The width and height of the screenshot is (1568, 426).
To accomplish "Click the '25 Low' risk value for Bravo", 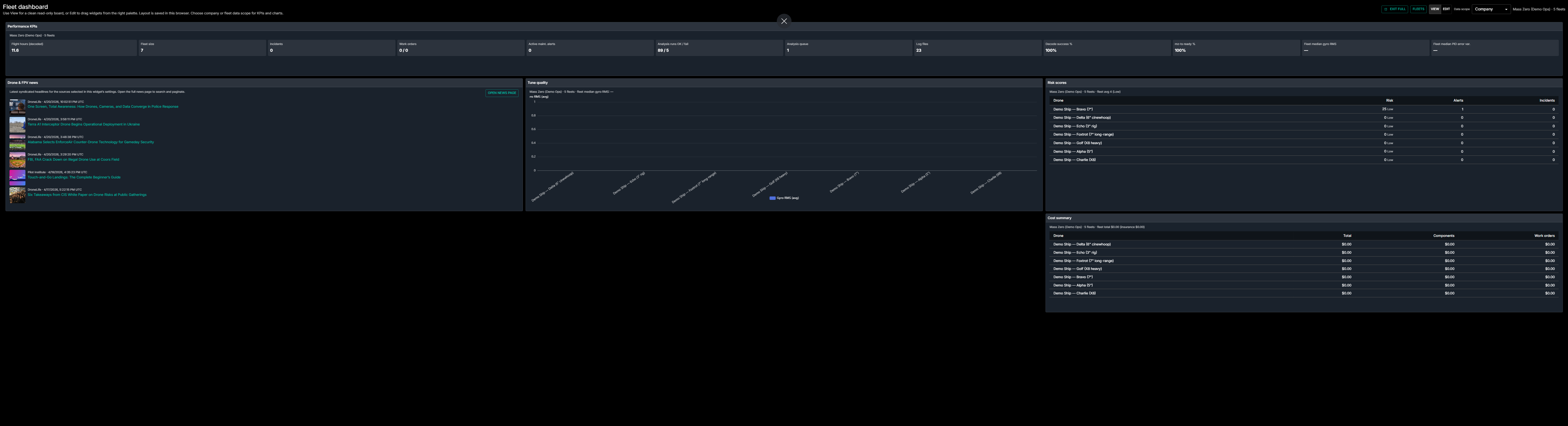I will pos(1387,110).
